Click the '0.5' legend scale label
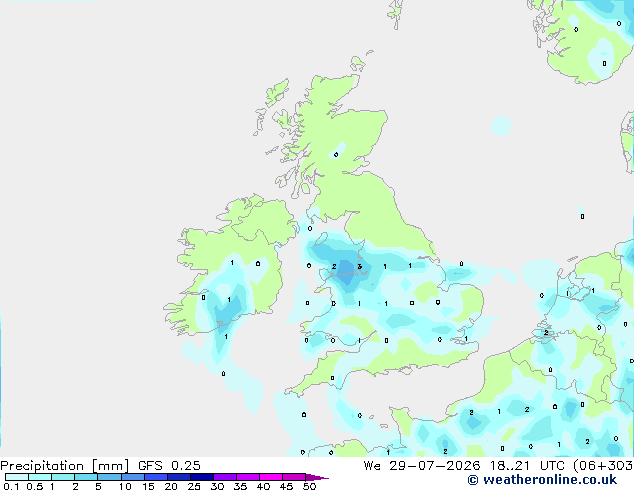This screenshot has height=490, width=634. (34, 486)
